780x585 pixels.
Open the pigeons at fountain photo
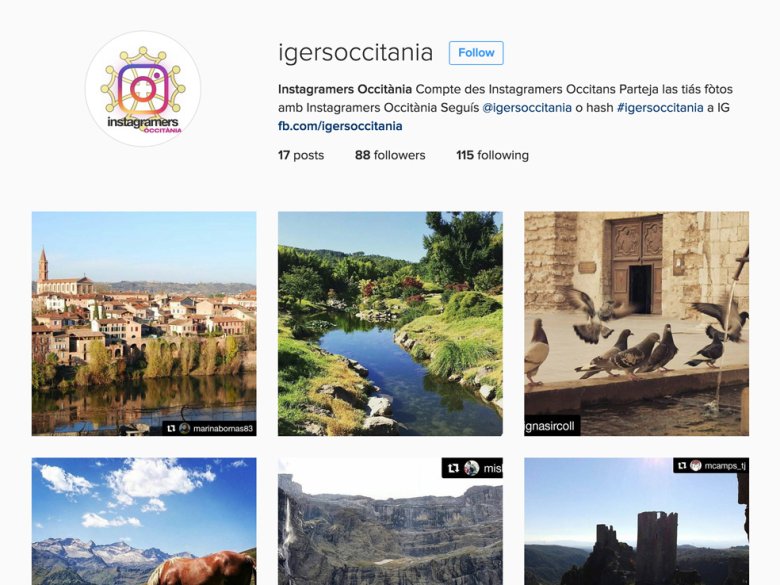636,324
